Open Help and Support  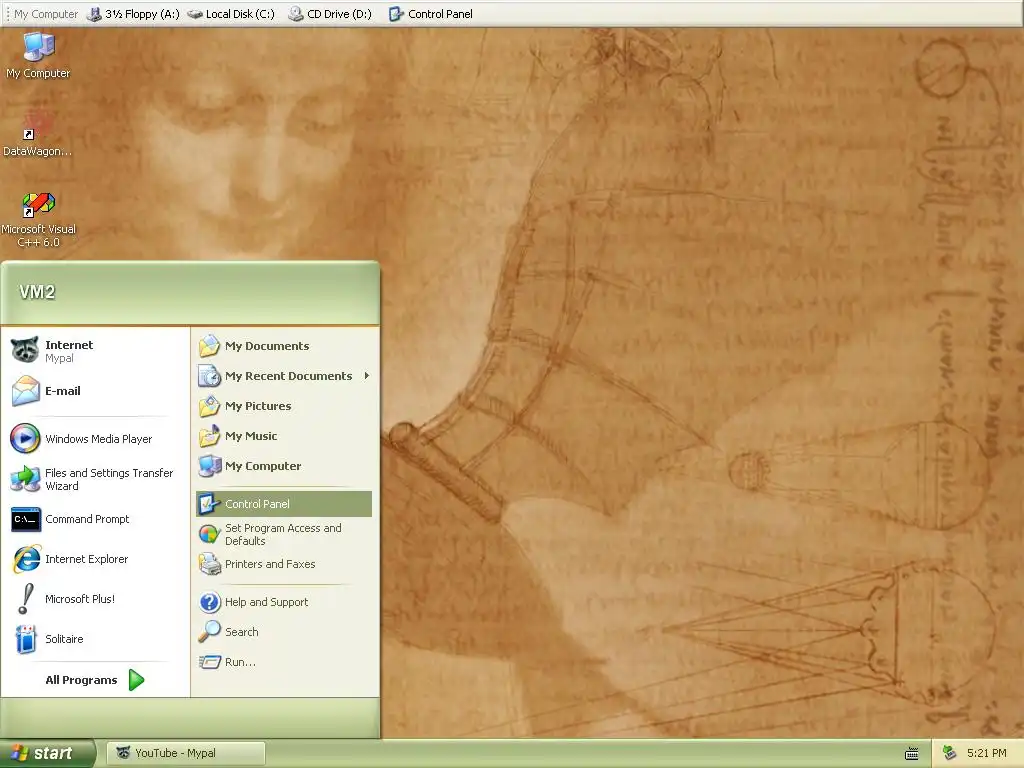[x=283, y=602]
